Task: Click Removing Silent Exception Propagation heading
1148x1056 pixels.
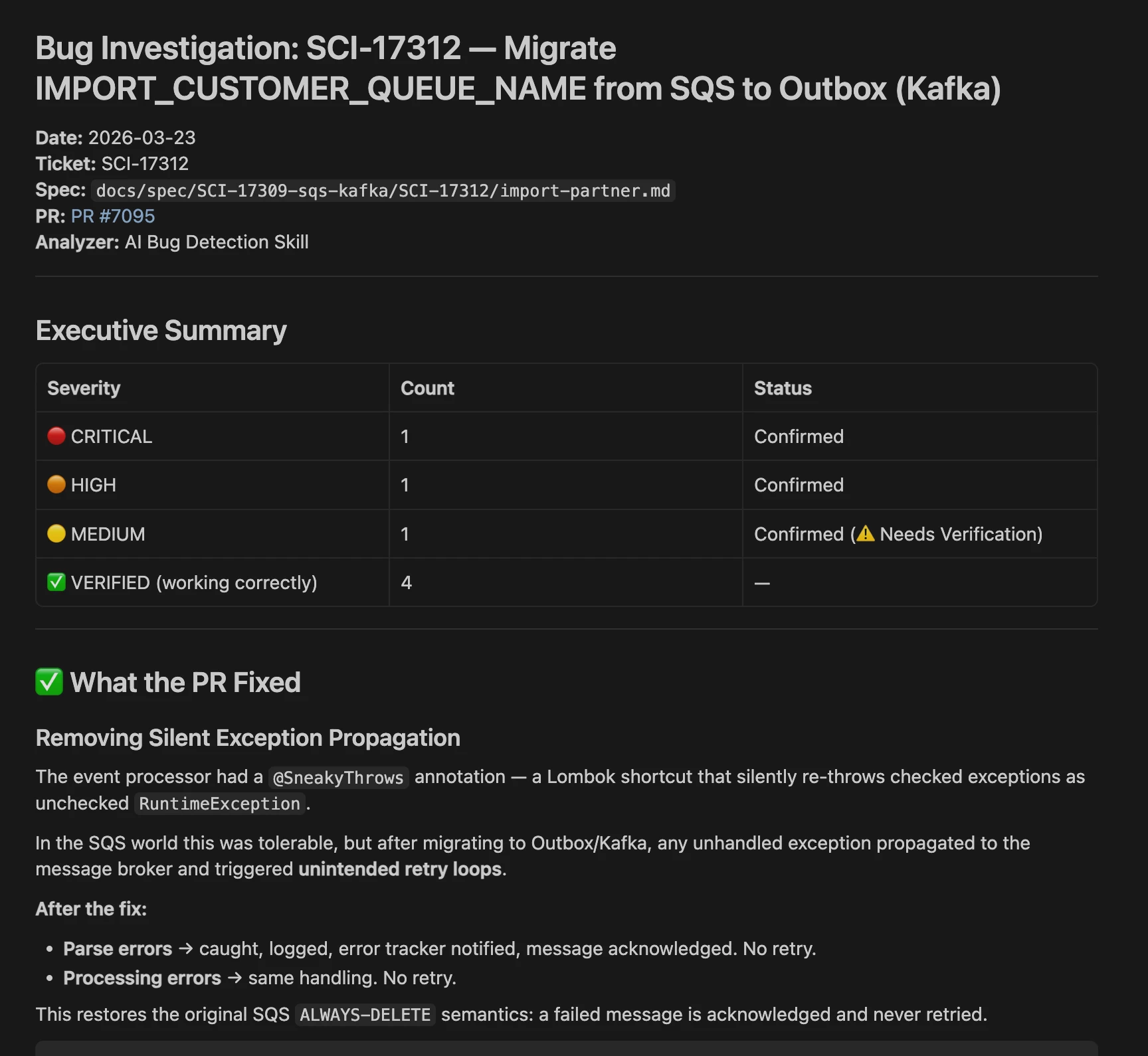Action: [x=248, y=738]
